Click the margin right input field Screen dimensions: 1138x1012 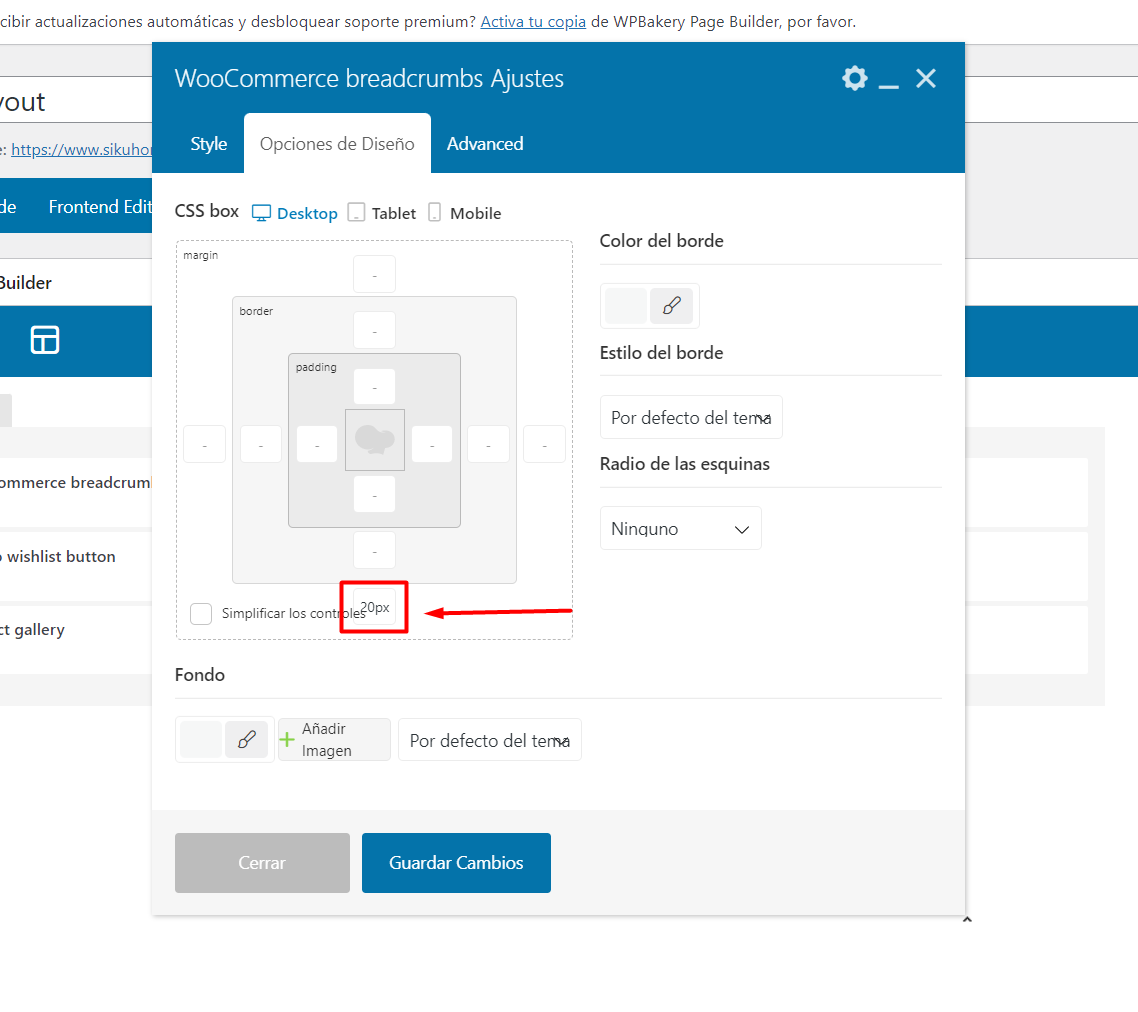pos(544,444)
